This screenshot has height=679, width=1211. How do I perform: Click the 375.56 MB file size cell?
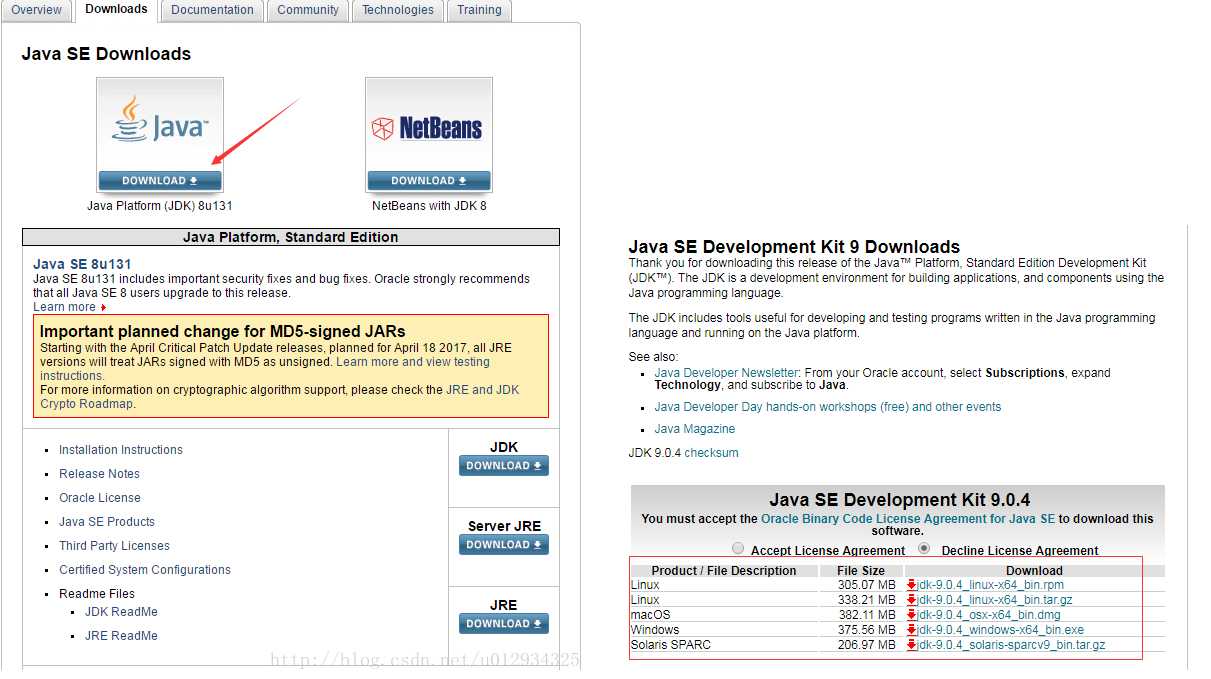coord(866,630)
